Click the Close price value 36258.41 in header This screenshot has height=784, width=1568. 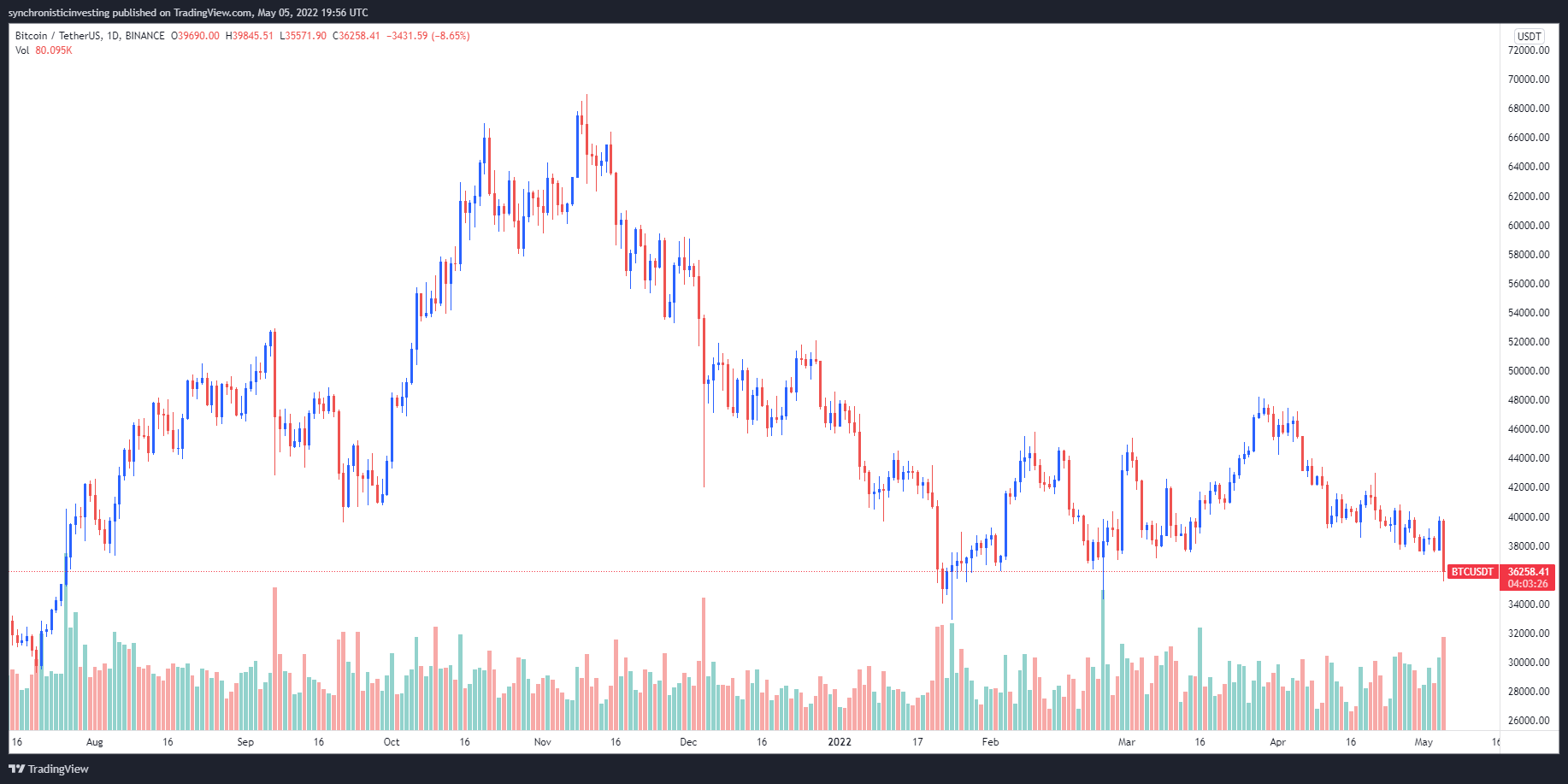click(359, 36)
